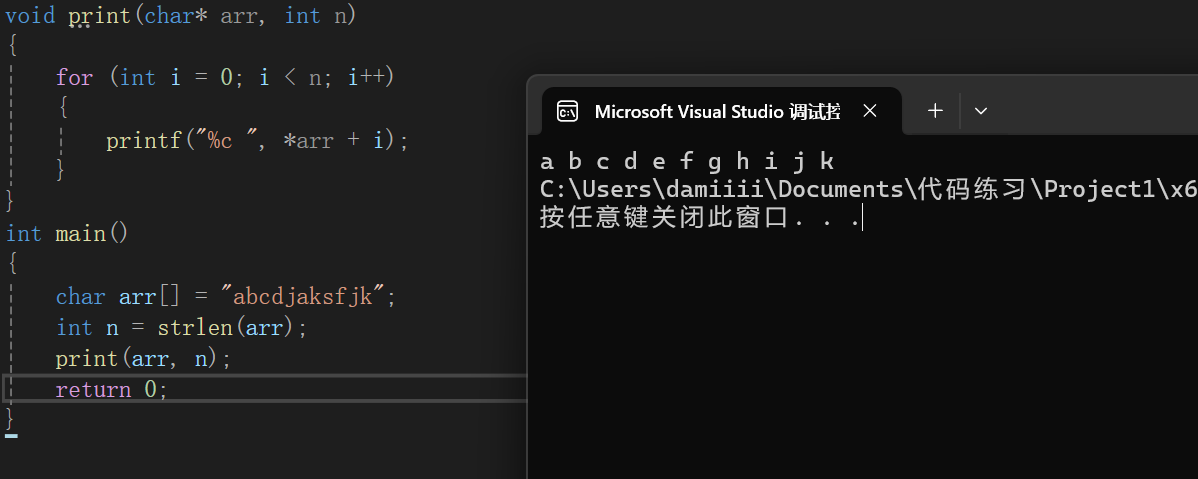Screen dimensions: 1198x479
Task: Expand the terminal profile dropdown chevron
Action: click(981, 111)
